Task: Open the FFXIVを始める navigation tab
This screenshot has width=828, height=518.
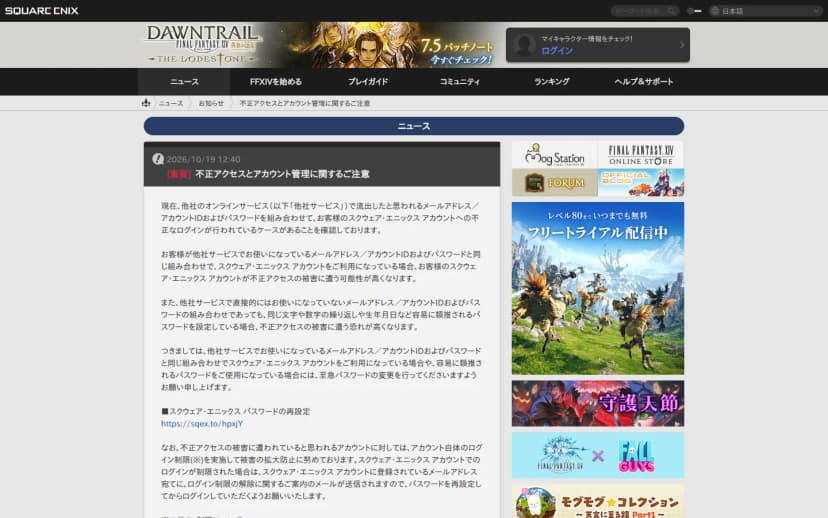Action: coord(276,81)
